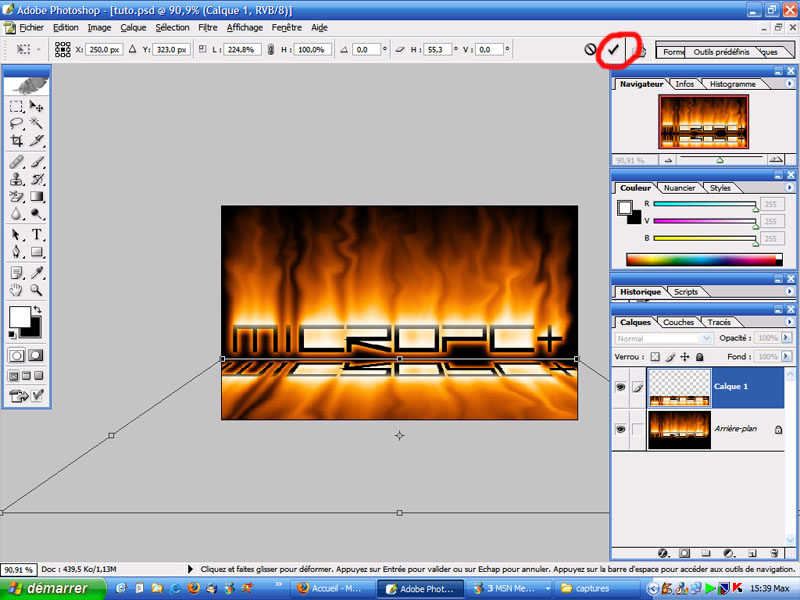800x600 pixels.
Task: Switch to the Couches tab
Action: coord(678,322)
